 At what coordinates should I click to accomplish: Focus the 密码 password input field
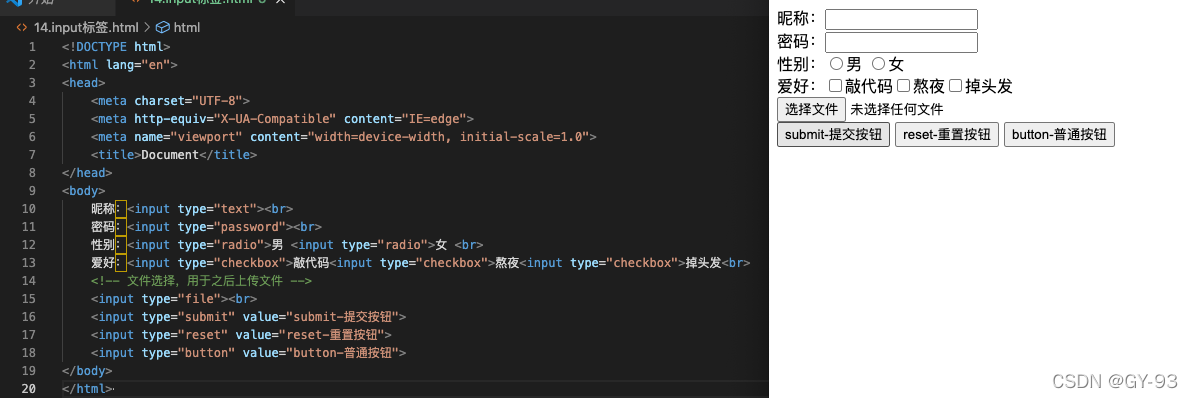(901, 42)
